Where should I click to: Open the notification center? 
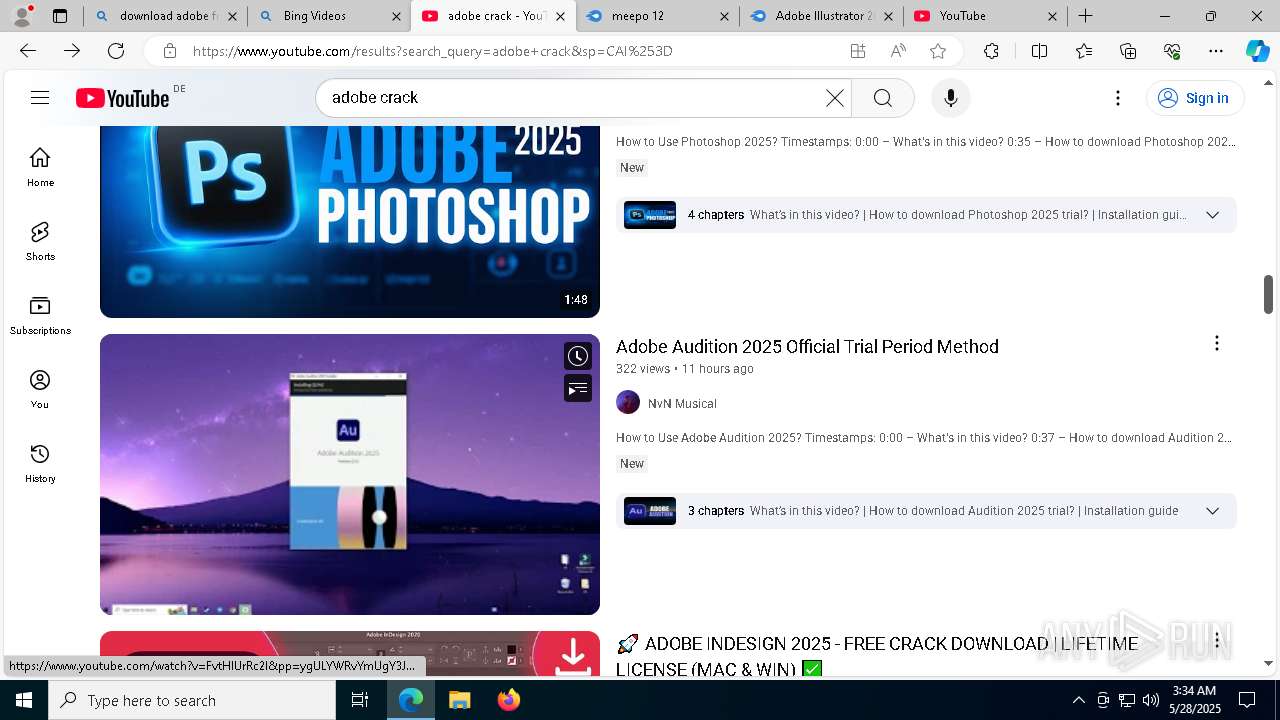click(1247, 700)
